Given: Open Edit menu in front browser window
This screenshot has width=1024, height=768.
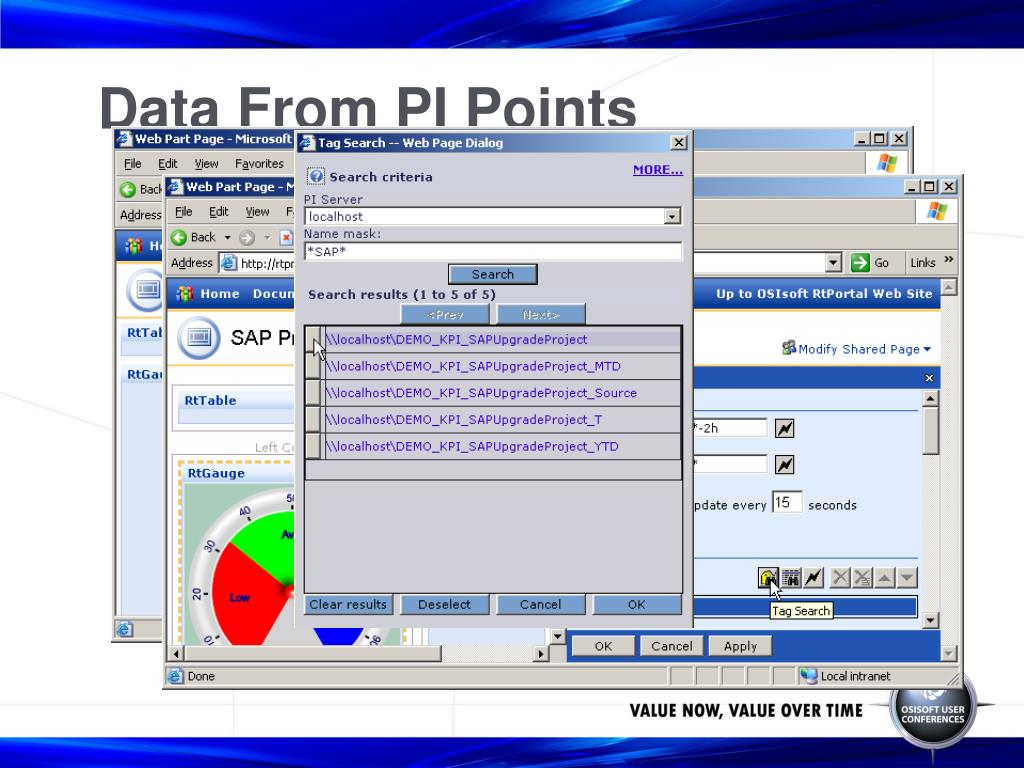Looking at the screenshot, I should [x=218, y=212].
